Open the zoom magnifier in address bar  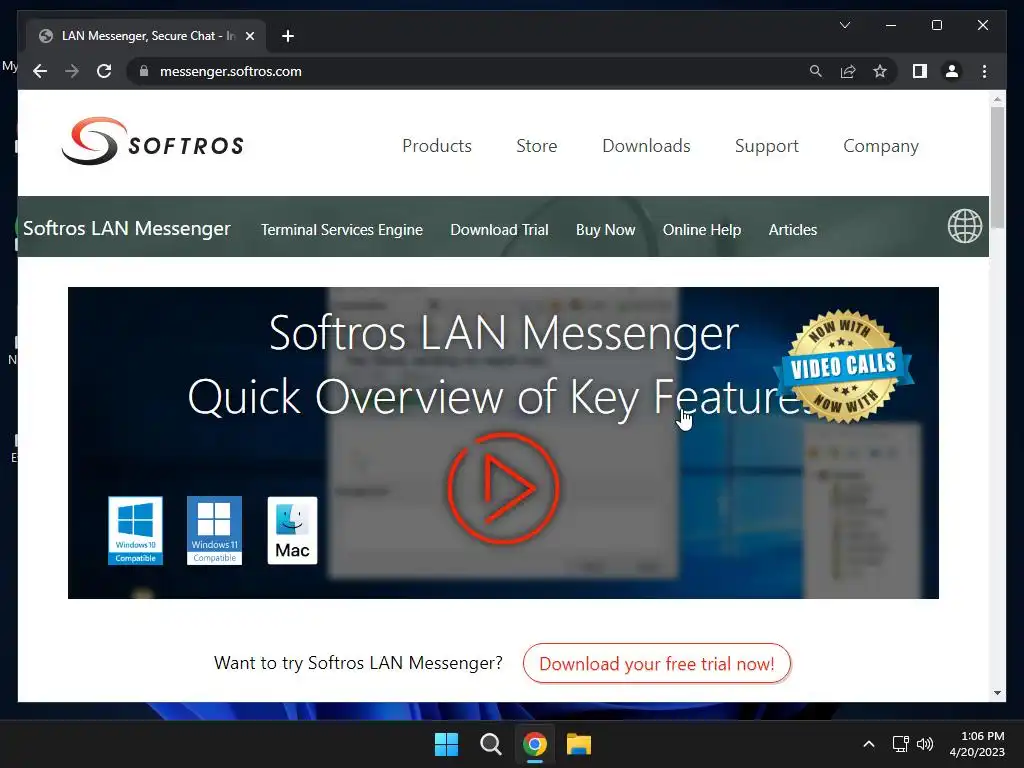coord(816,71)
